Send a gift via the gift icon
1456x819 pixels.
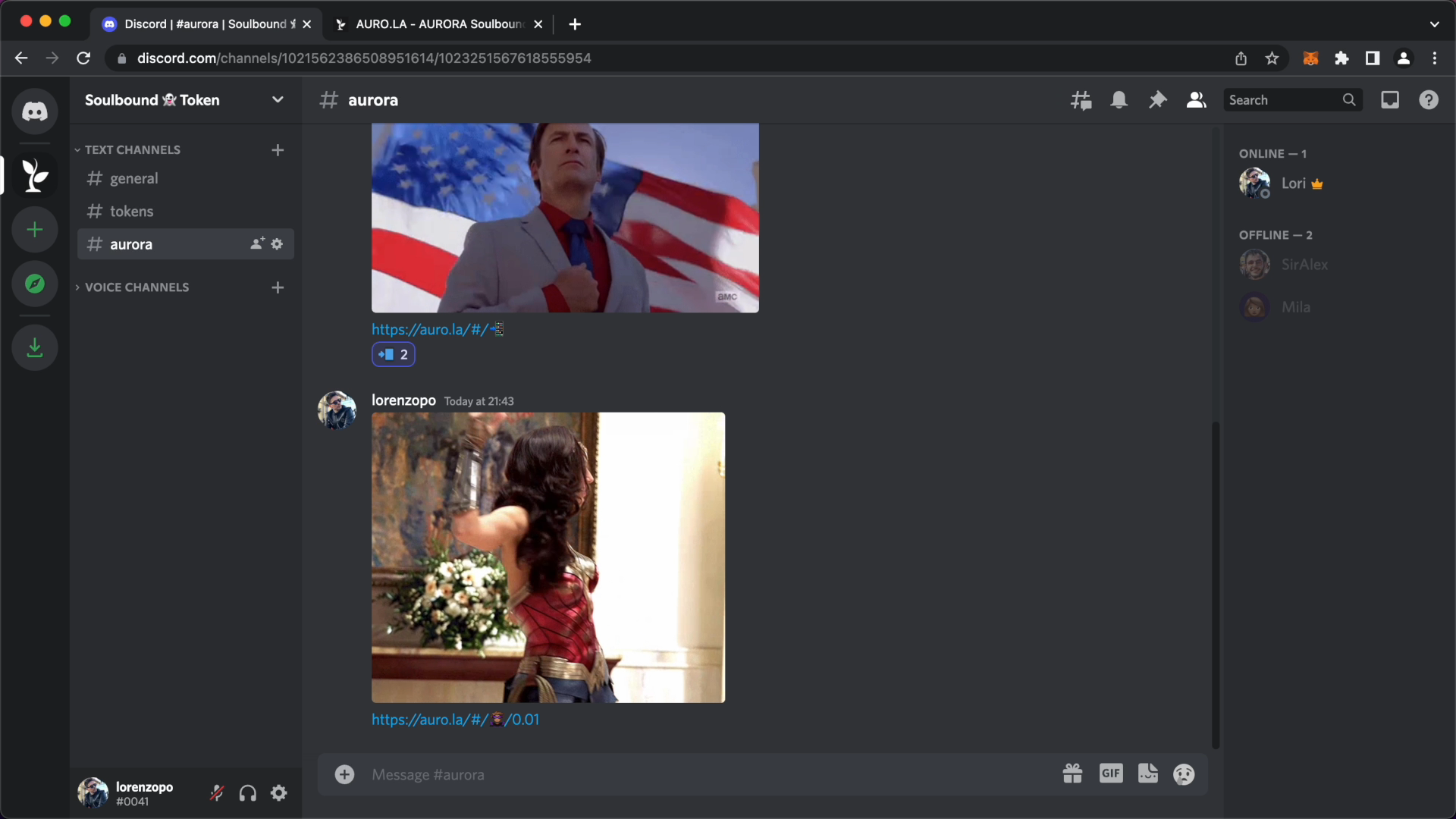tap(1072, 773)
